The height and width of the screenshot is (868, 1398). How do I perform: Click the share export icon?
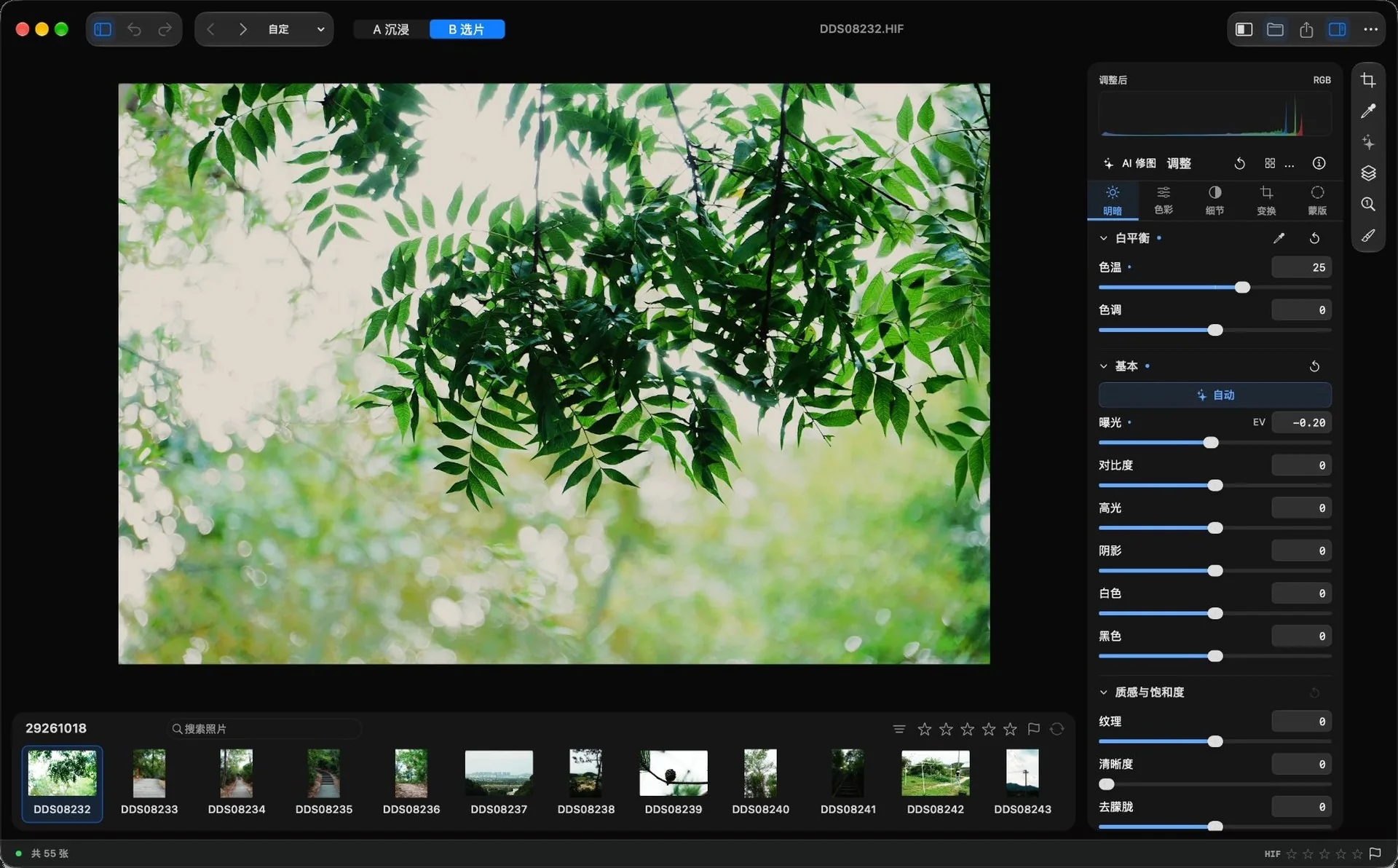click(1306, 29)
